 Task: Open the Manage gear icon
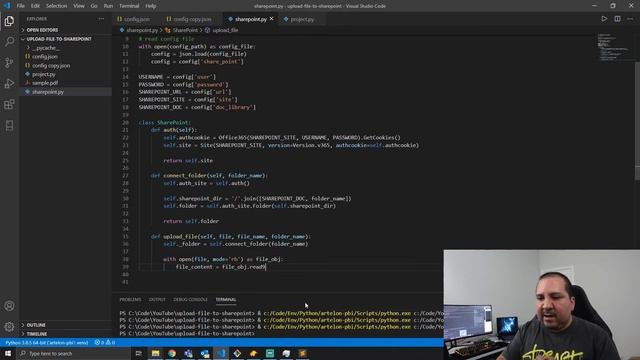click(9, 326)
